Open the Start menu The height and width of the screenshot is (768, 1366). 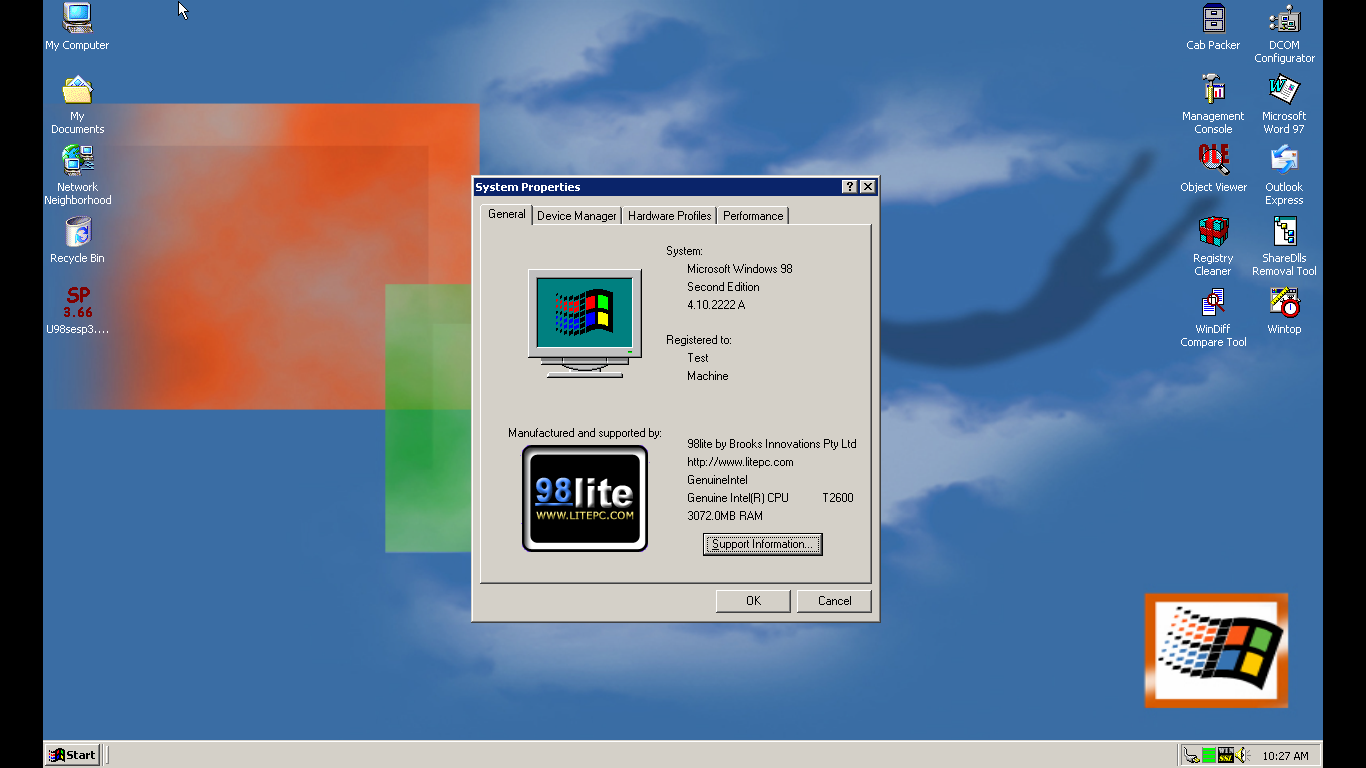coord(73,755)
